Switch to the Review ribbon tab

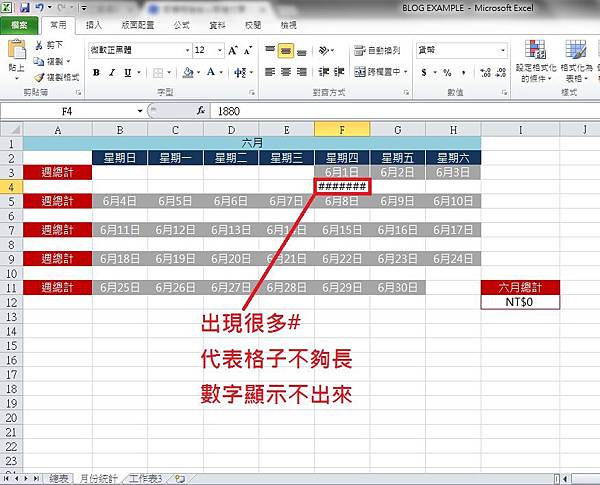[x=253, y=25]
